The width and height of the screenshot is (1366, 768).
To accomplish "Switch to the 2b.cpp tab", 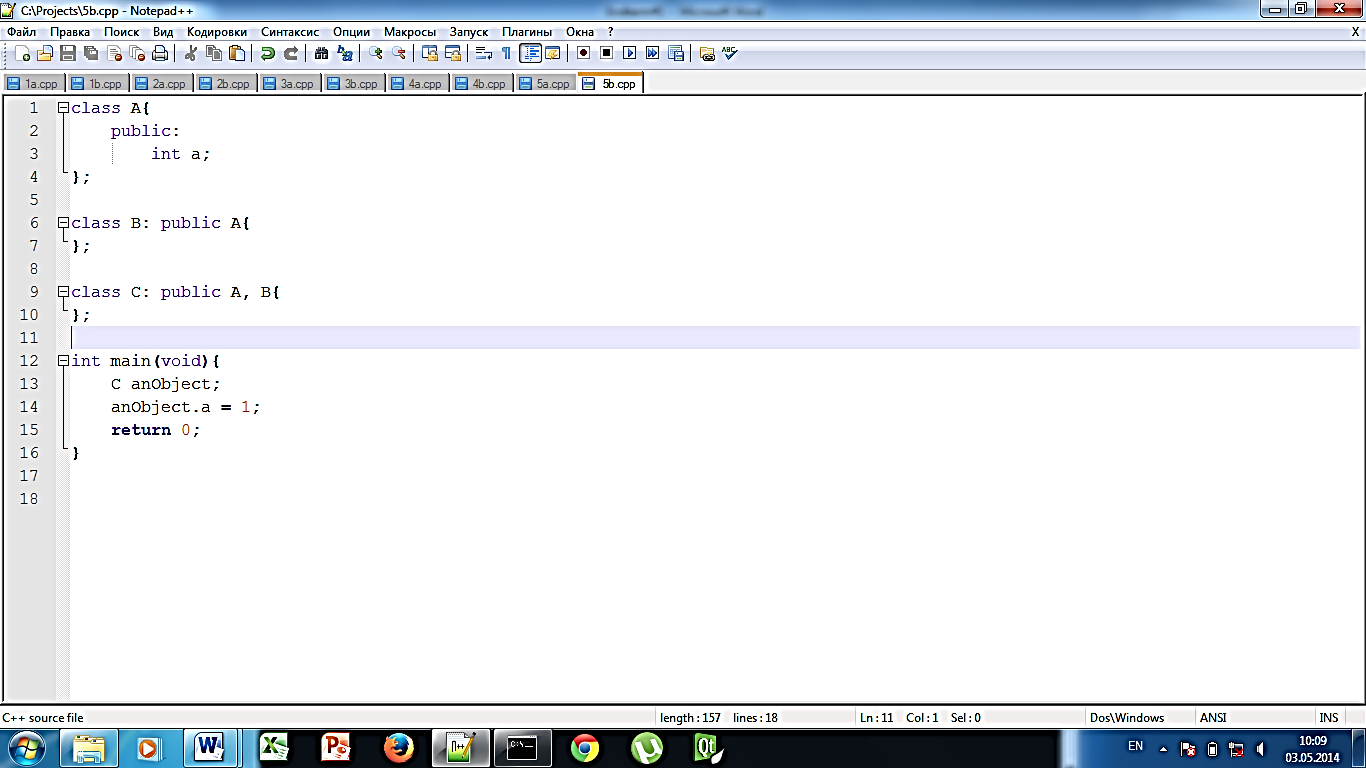I will tap(226, 84).
